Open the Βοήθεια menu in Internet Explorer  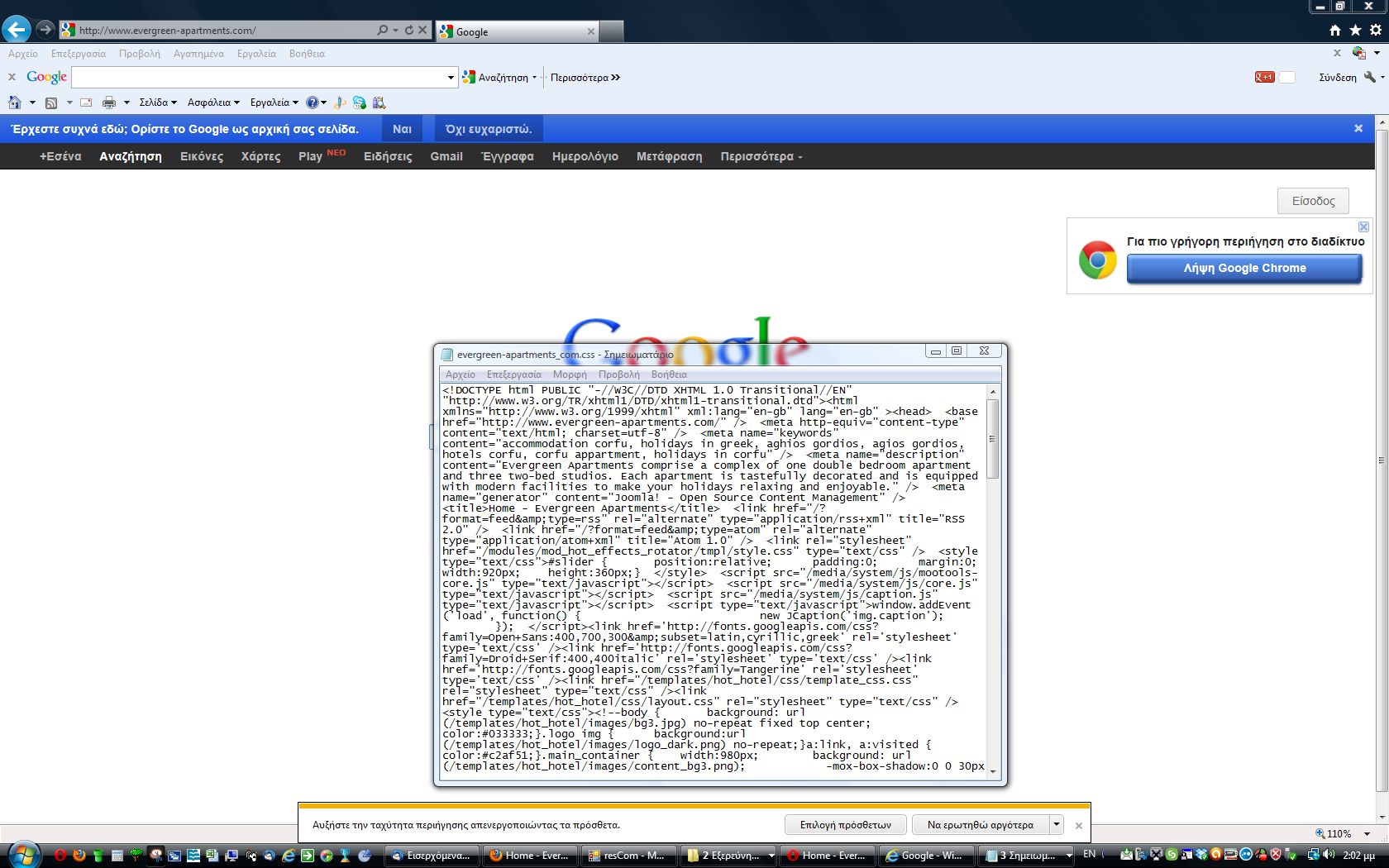pos(307,54)
